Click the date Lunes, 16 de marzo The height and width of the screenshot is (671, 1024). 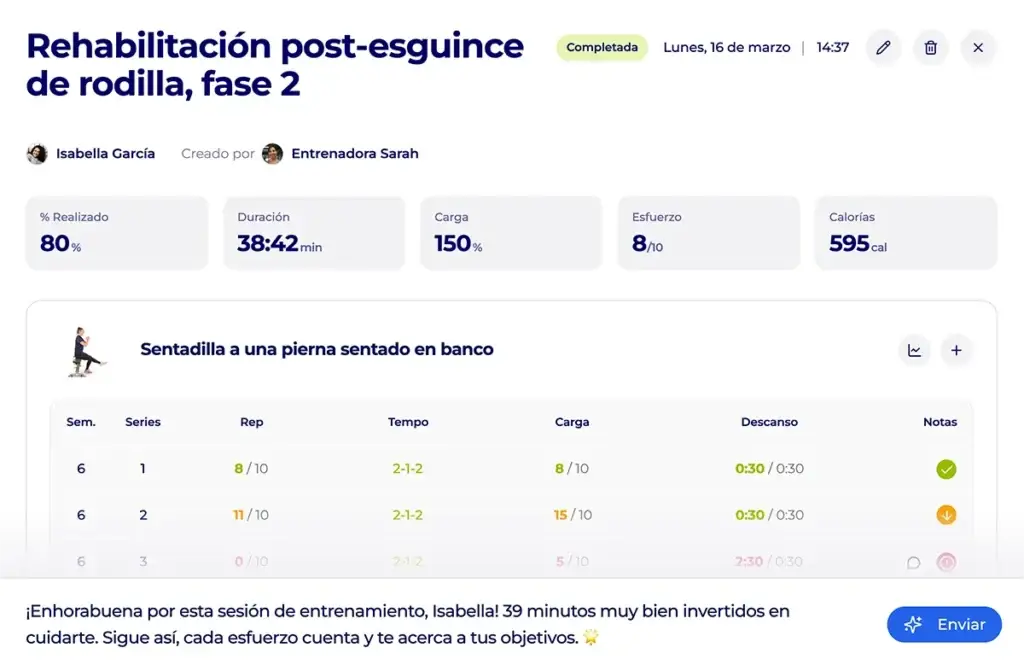pyautogui.click(x=727, y=48)
